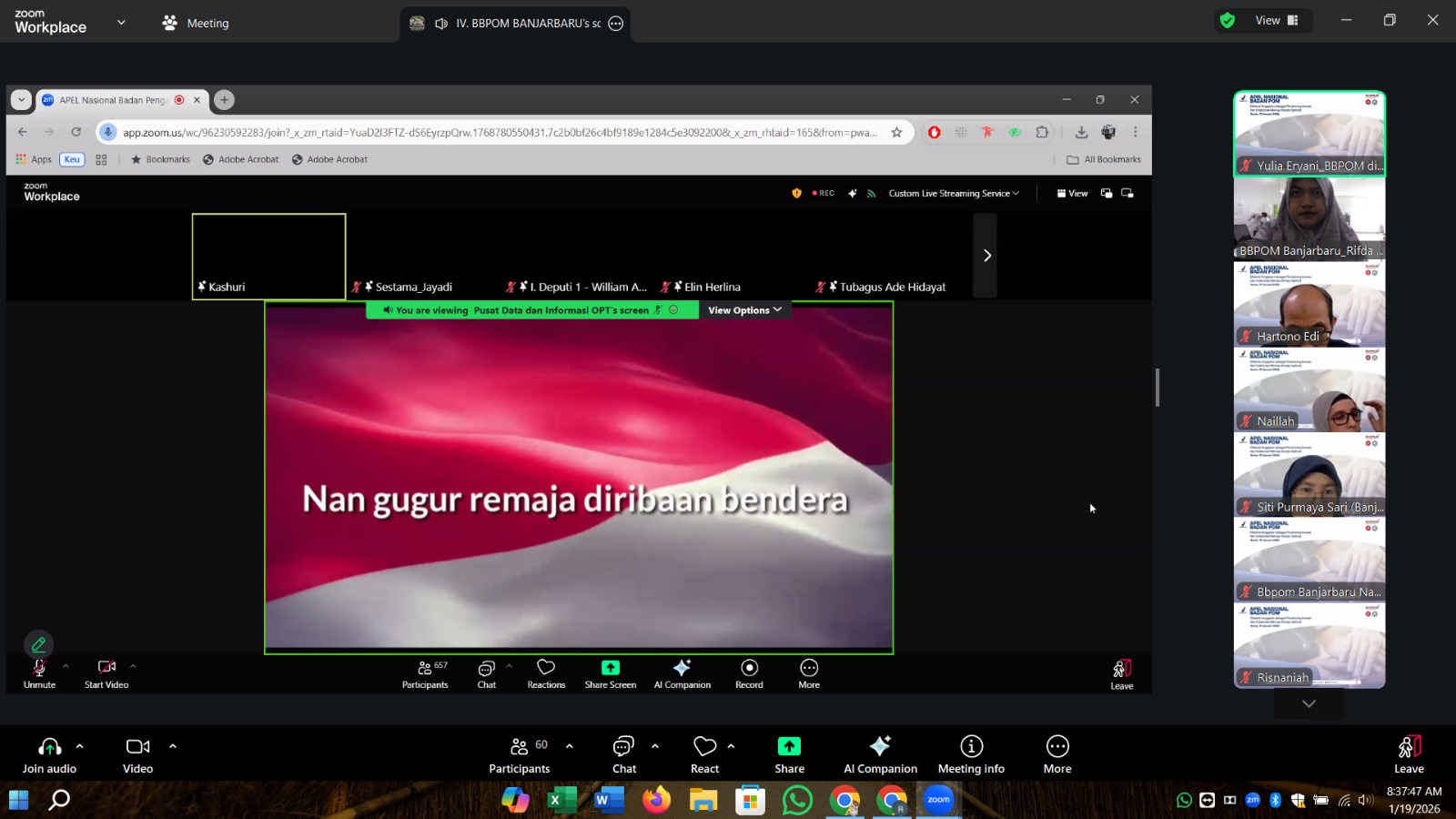The image size is (1456, 819).
Task: Open the Participants panel in bottom toolbar
Action: (519, 755)
